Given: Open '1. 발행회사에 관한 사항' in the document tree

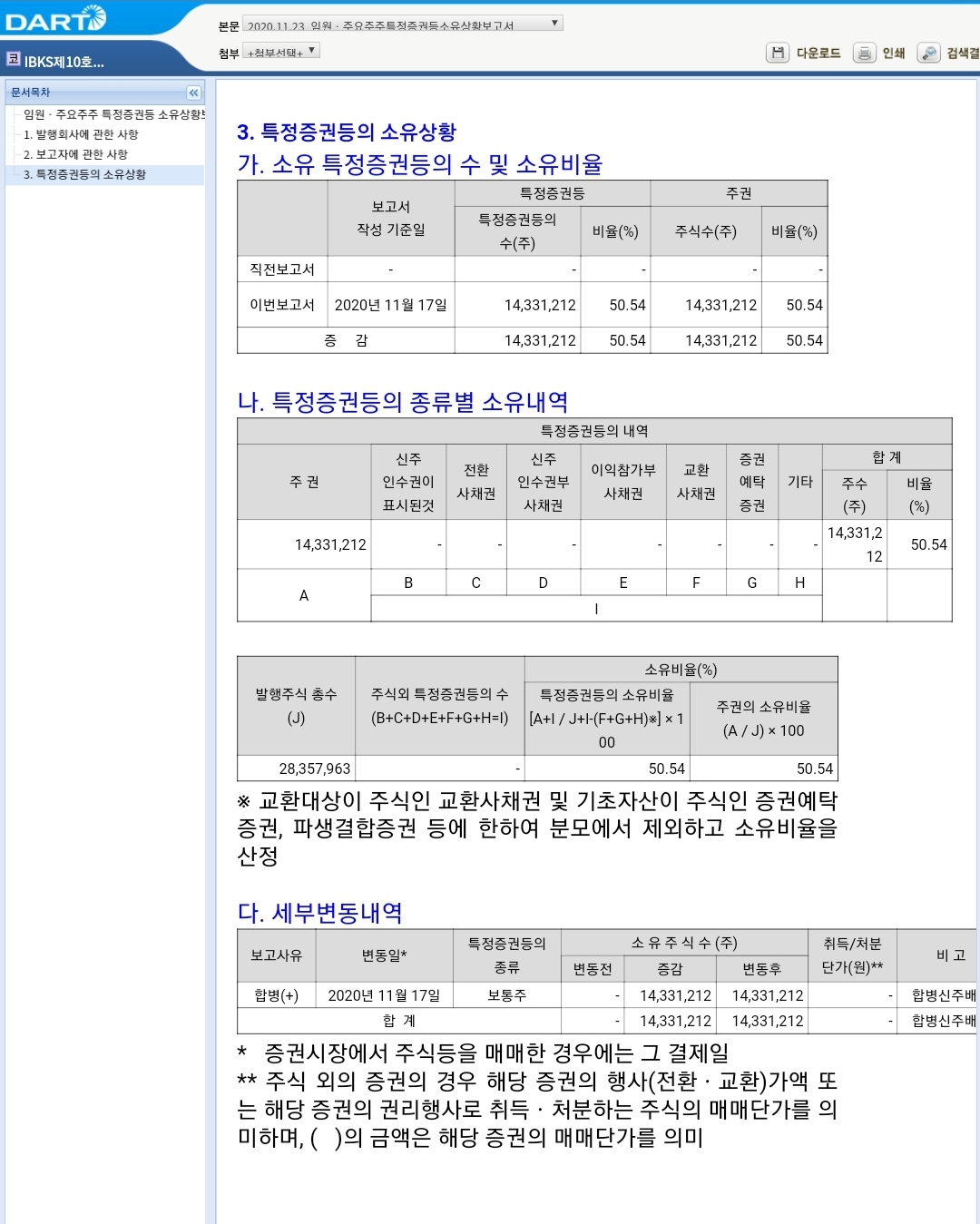Looking at the screenshot, I should point(81,134).
